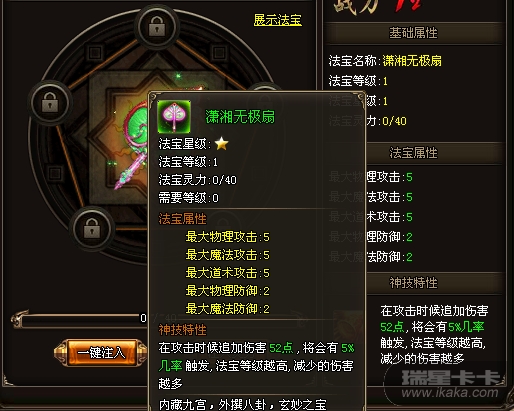The height and width of the screenshot is (411, 514).
Task: Click the green fan item icon in tooltip
Action: click(x=174, y=117)
